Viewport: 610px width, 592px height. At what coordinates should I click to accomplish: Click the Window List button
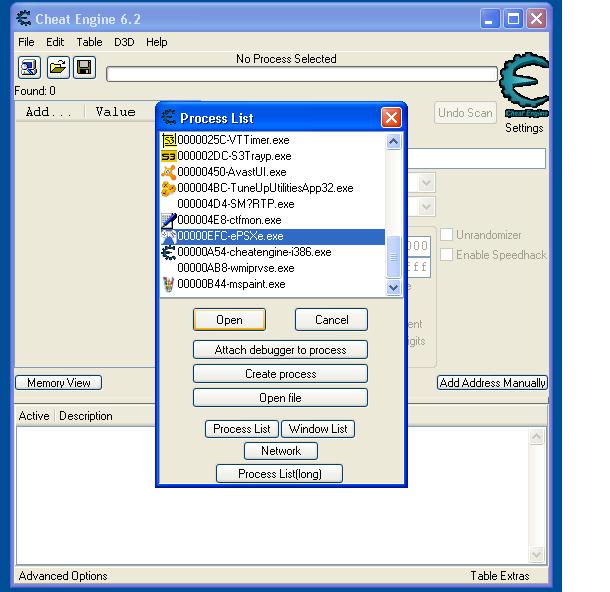tap(318, 429)
